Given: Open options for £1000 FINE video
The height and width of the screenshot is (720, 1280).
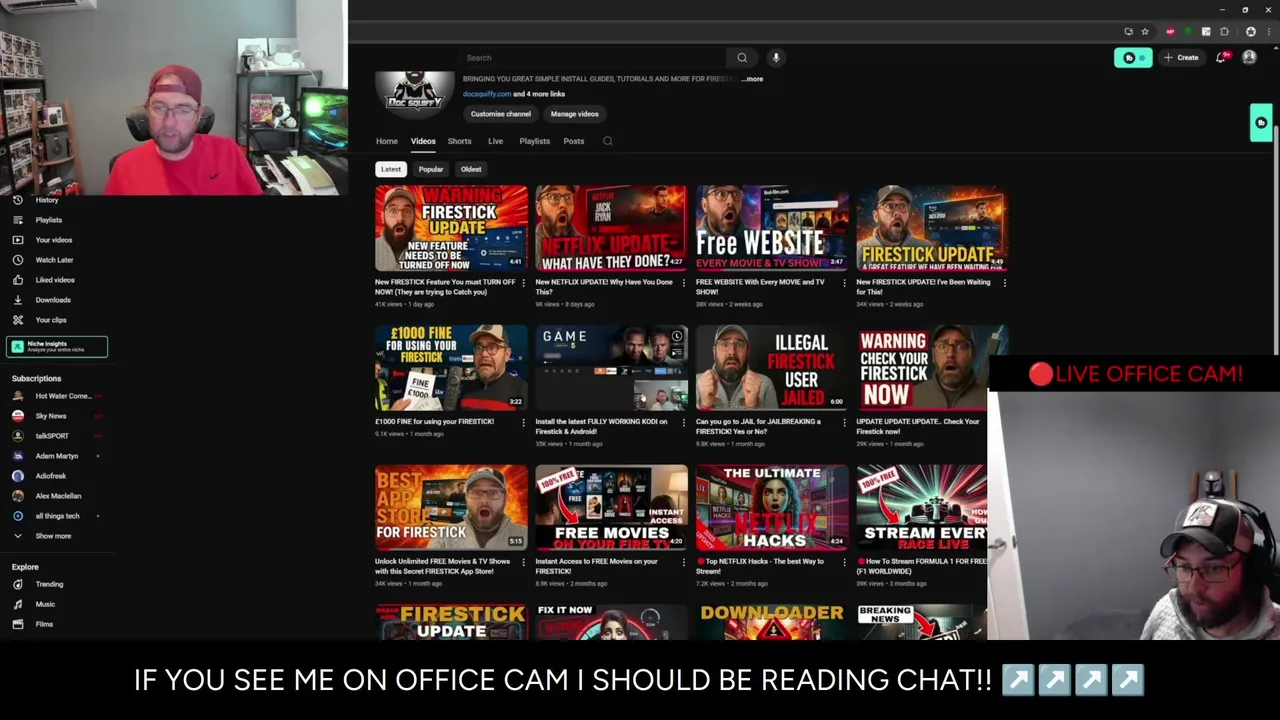Looking at the screenshot, I should [x=523, y=422].
